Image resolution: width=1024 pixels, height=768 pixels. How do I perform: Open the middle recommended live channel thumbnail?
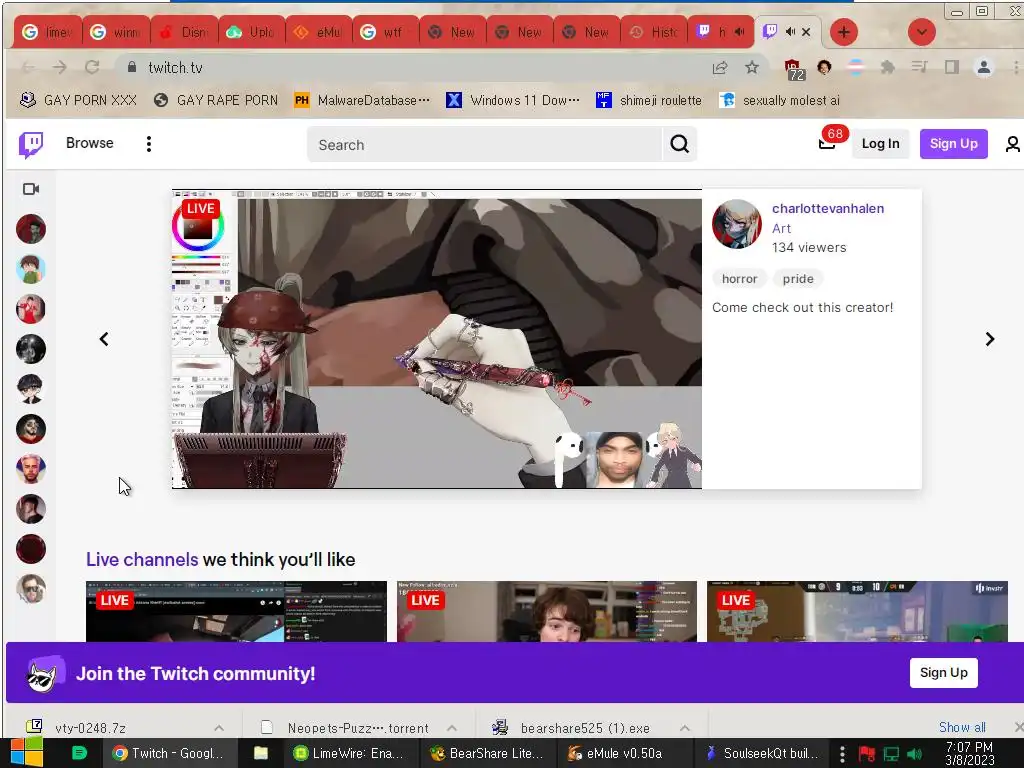[x=547, y=611]
